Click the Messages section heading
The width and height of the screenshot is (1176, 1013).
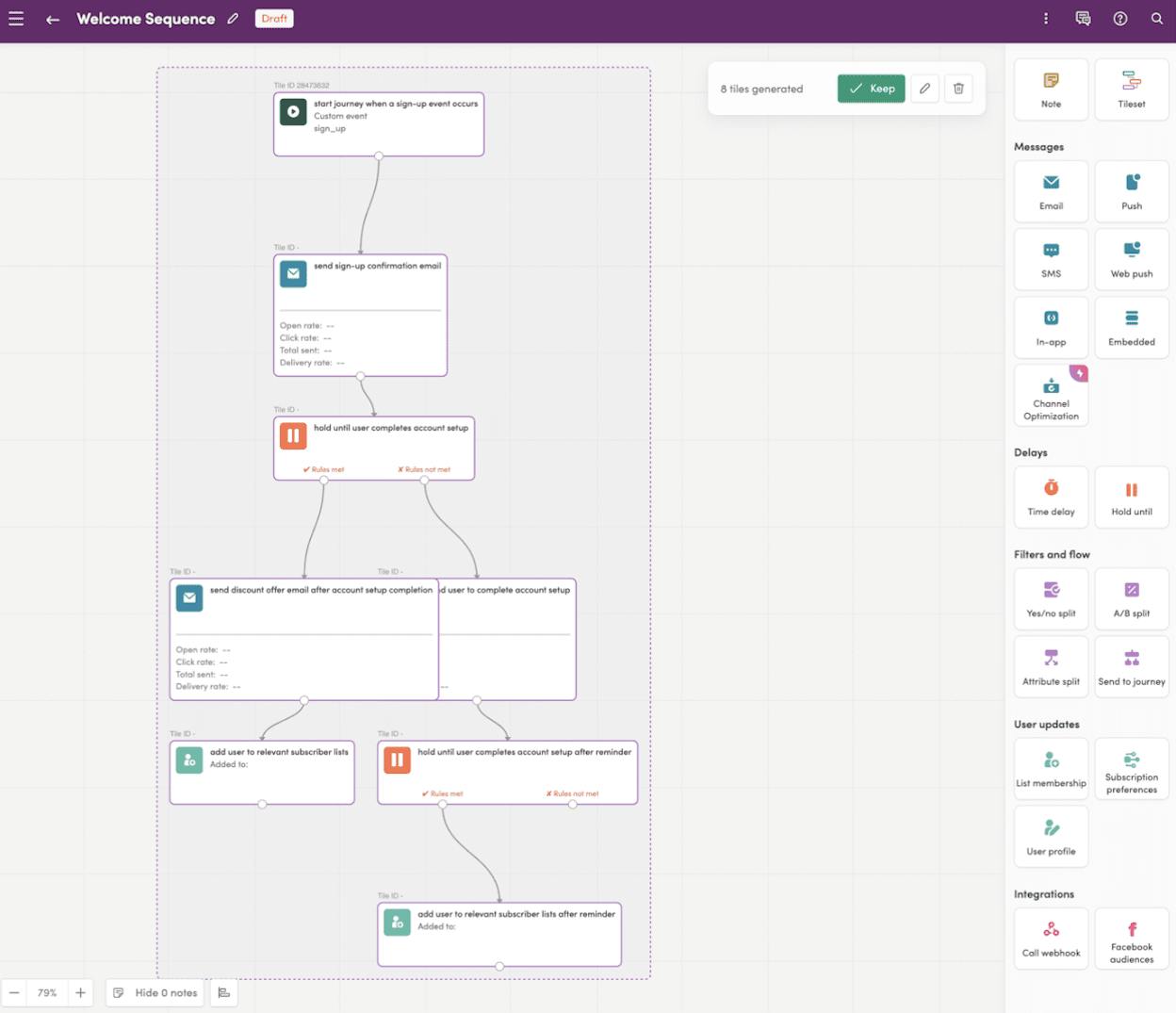point(1038,147)
